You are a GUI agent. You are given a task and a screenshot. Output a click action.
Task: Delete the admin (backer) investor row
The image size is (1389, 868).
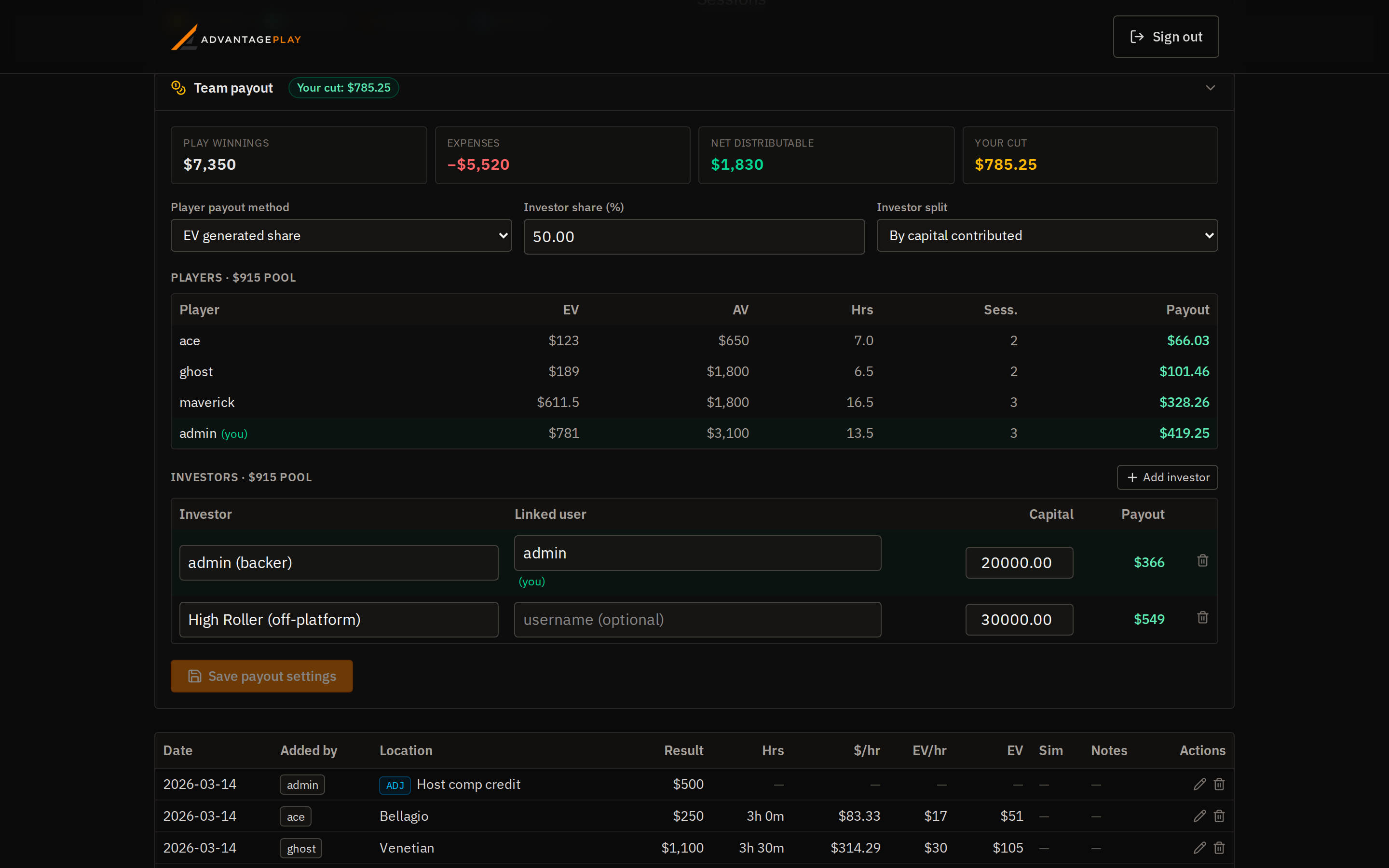[1202, 560]
